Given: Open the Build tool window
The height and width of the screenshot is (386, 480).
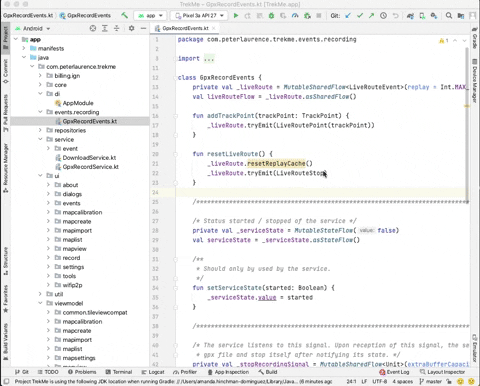Looking at the screenshot, I should pos(268,372).
